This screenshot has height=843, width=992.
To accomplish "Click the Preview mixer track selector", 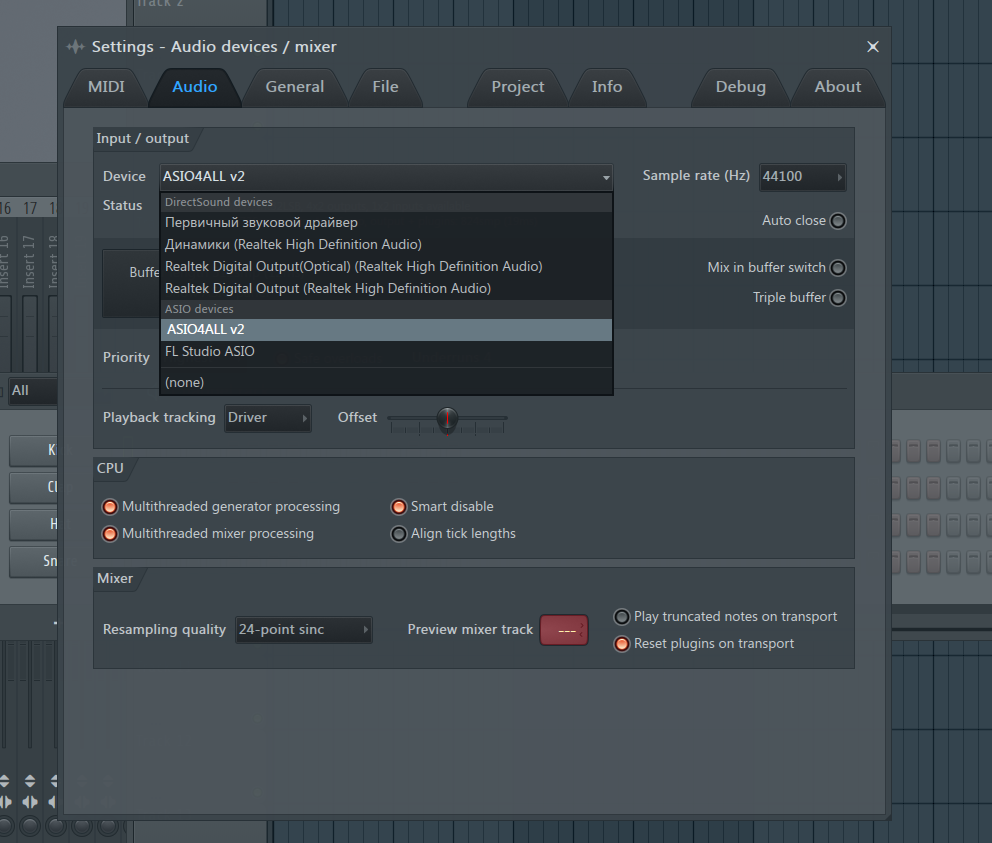I will [x=564, y=630].
